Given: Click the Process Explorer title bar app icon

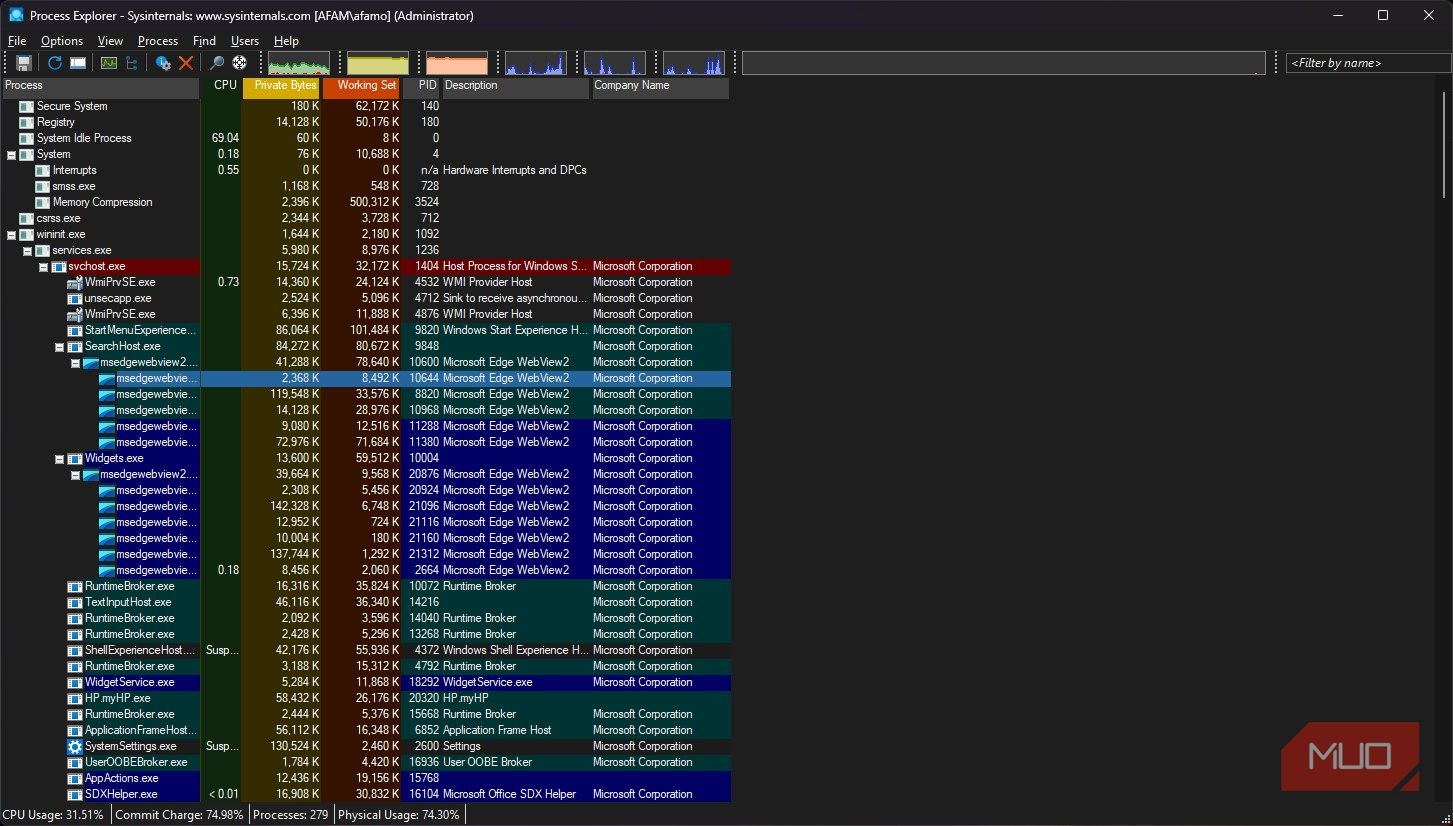Looking at the screenshot, I should (x=16, y=15).
